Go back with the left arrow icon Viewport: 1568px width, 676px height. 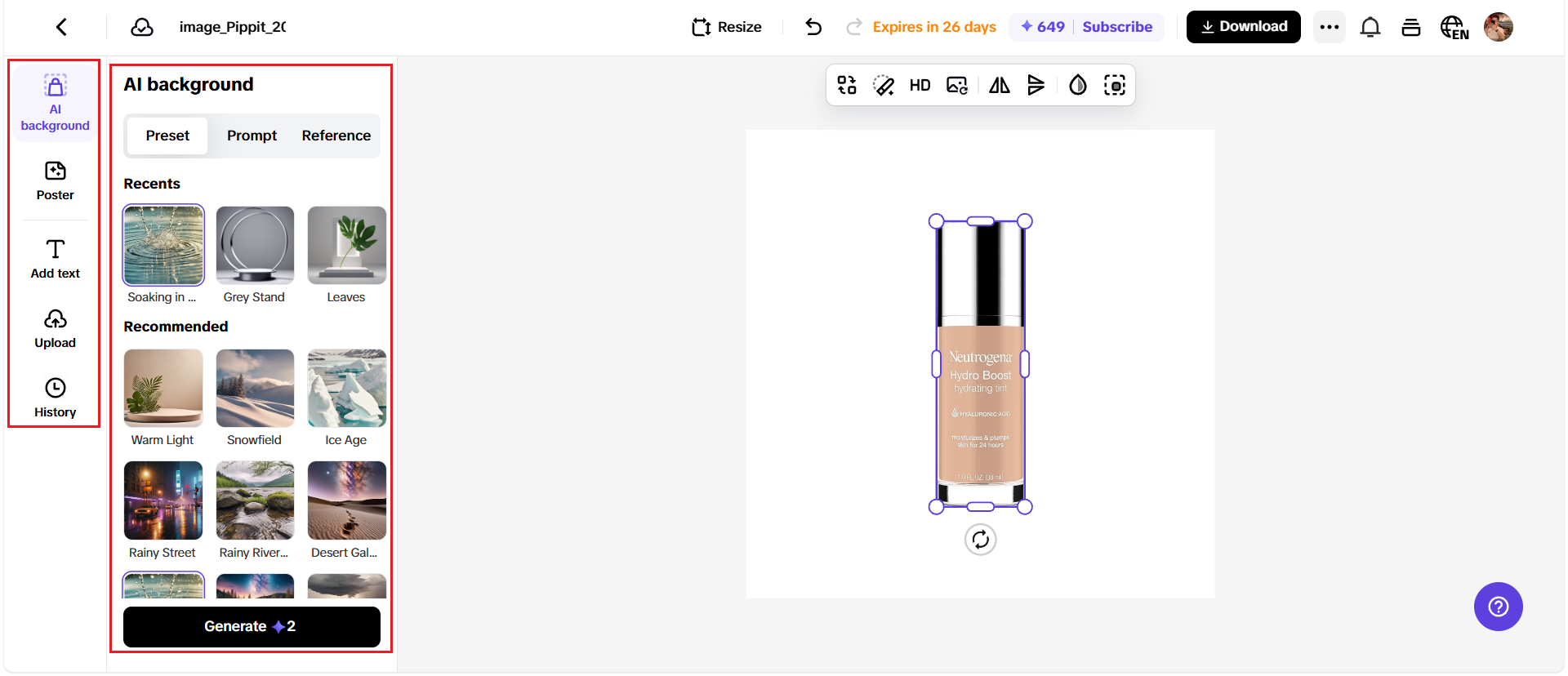tap(61, 27)
